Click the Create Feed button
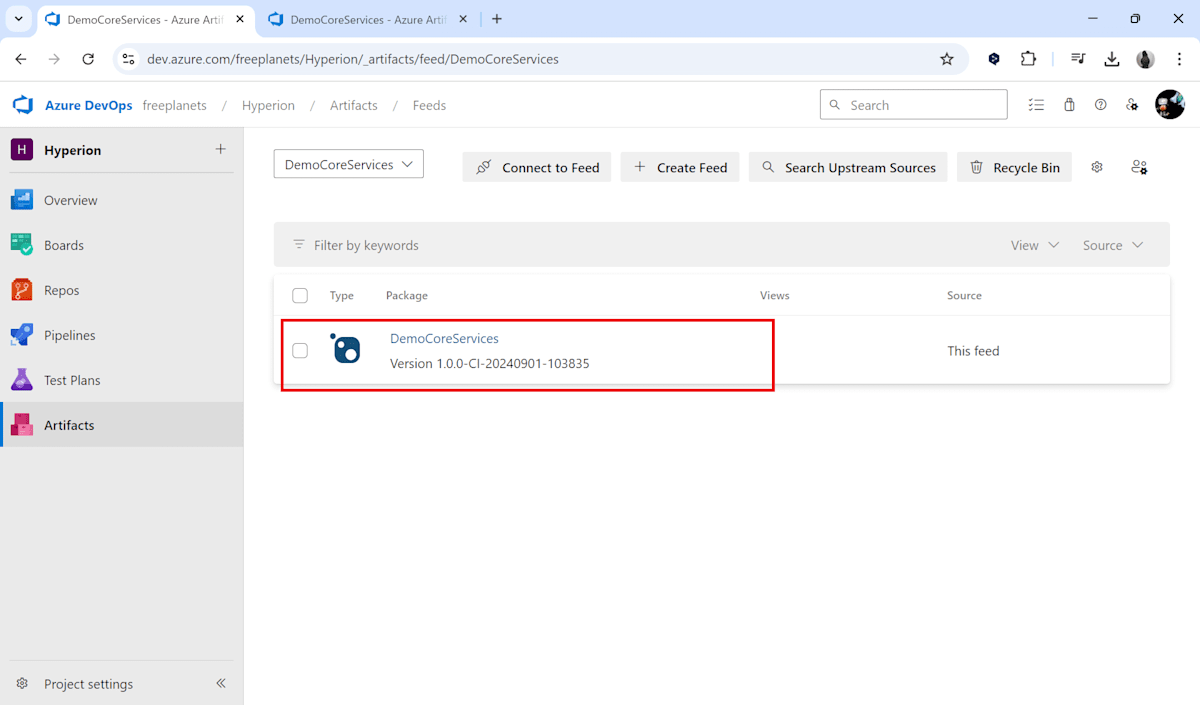This screenshot has width=1200, height=705. [x=680, y=167]
